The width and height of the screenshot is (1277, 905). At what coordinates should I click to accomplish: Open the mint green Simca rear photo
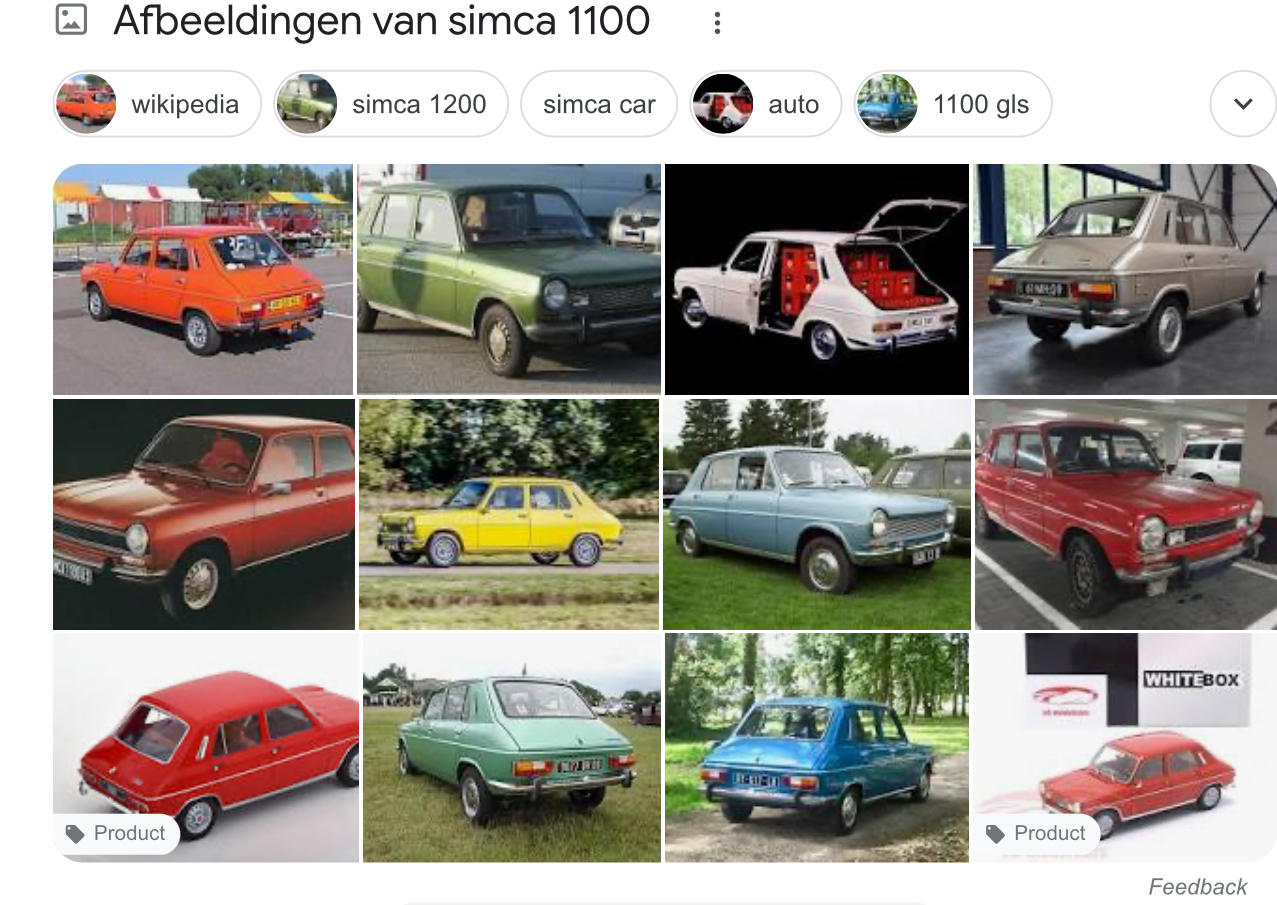click(512, 748)
